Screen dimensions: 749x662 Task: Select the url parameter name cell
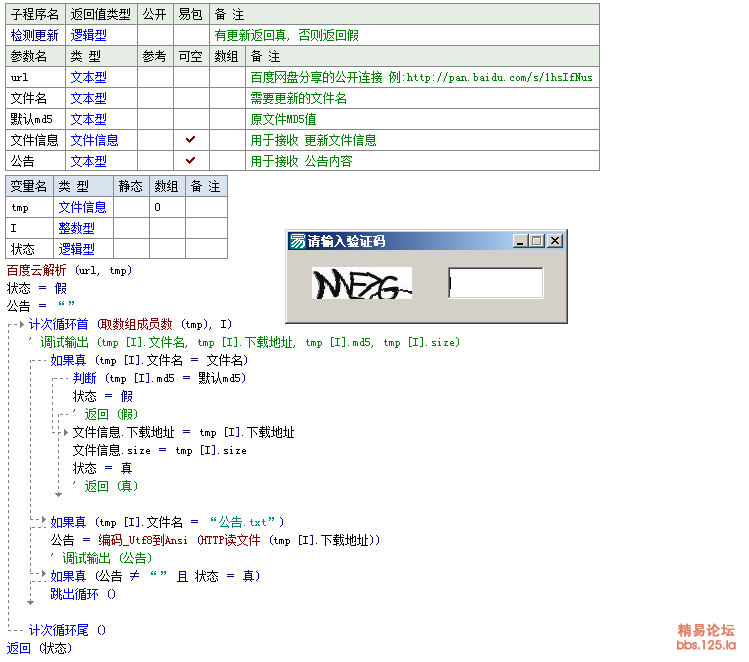[x=35, y=77]
